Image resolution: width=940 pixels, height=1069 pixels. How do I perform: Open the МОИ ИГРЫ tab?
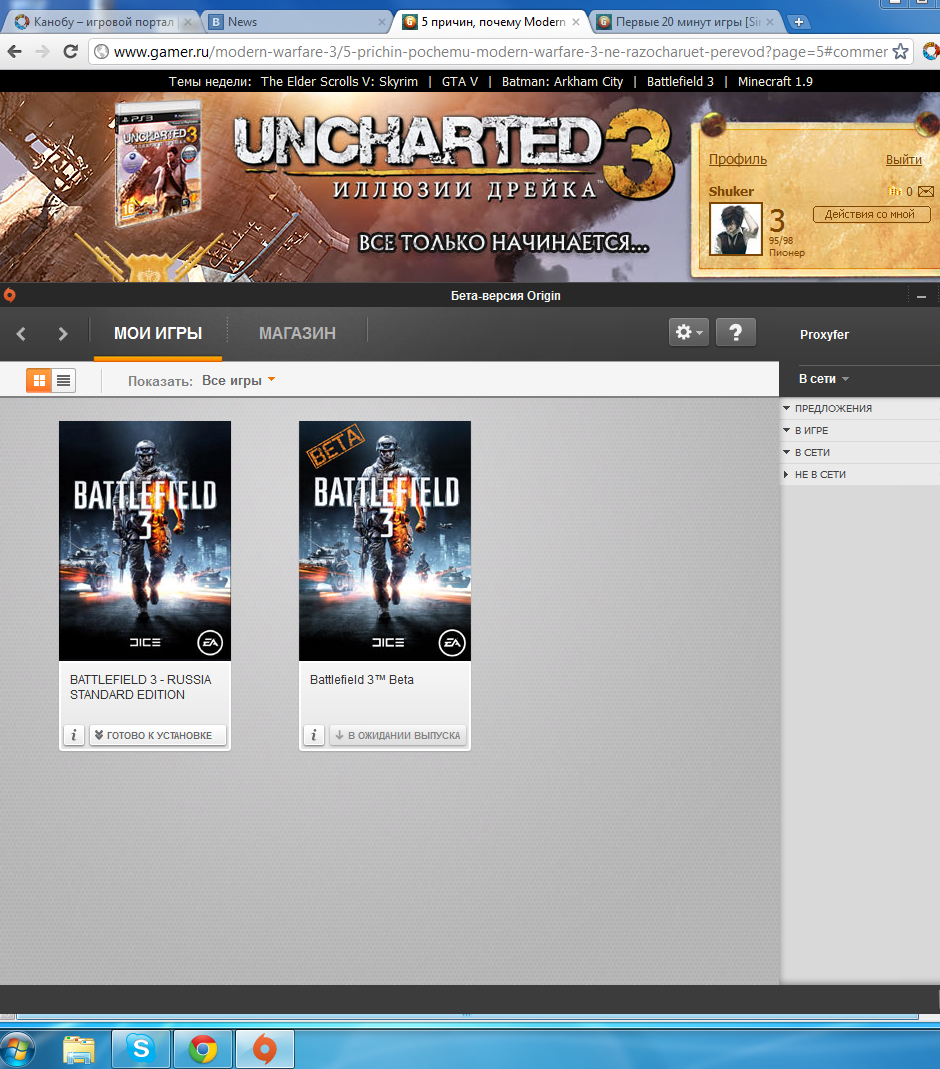click(x=158, y=333)
